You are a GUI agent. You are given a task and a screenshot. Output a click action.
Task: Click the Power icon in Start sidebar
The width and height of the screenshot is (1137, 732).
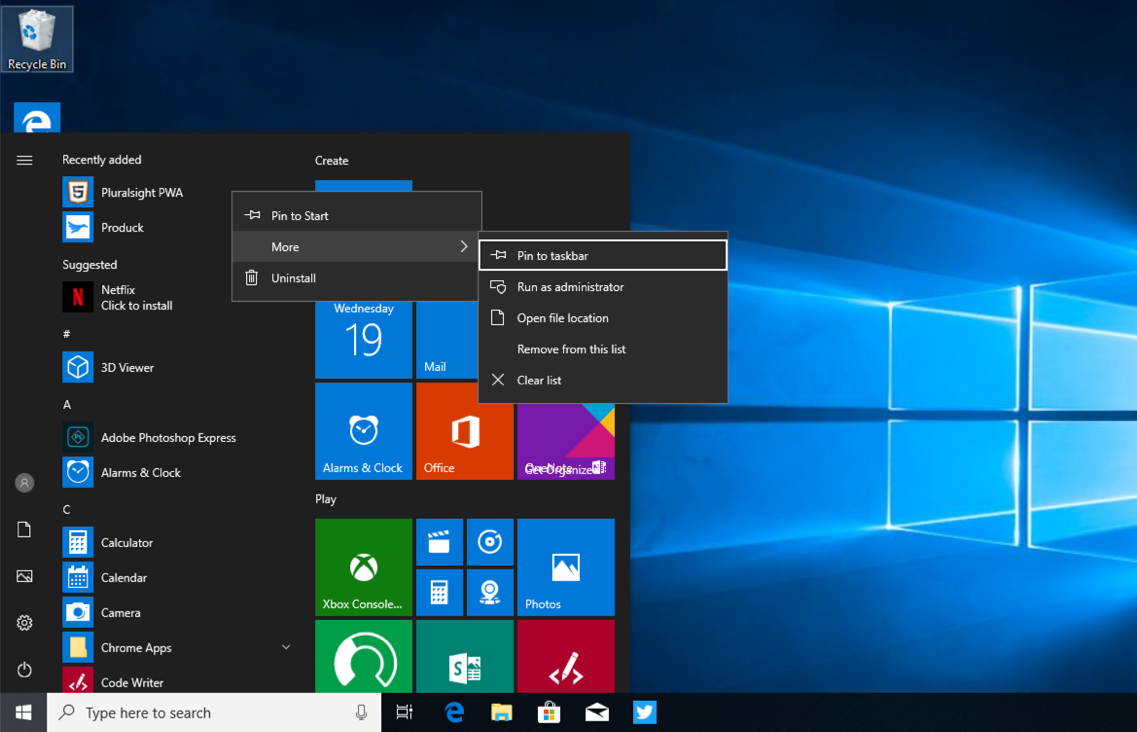point(25,670)
